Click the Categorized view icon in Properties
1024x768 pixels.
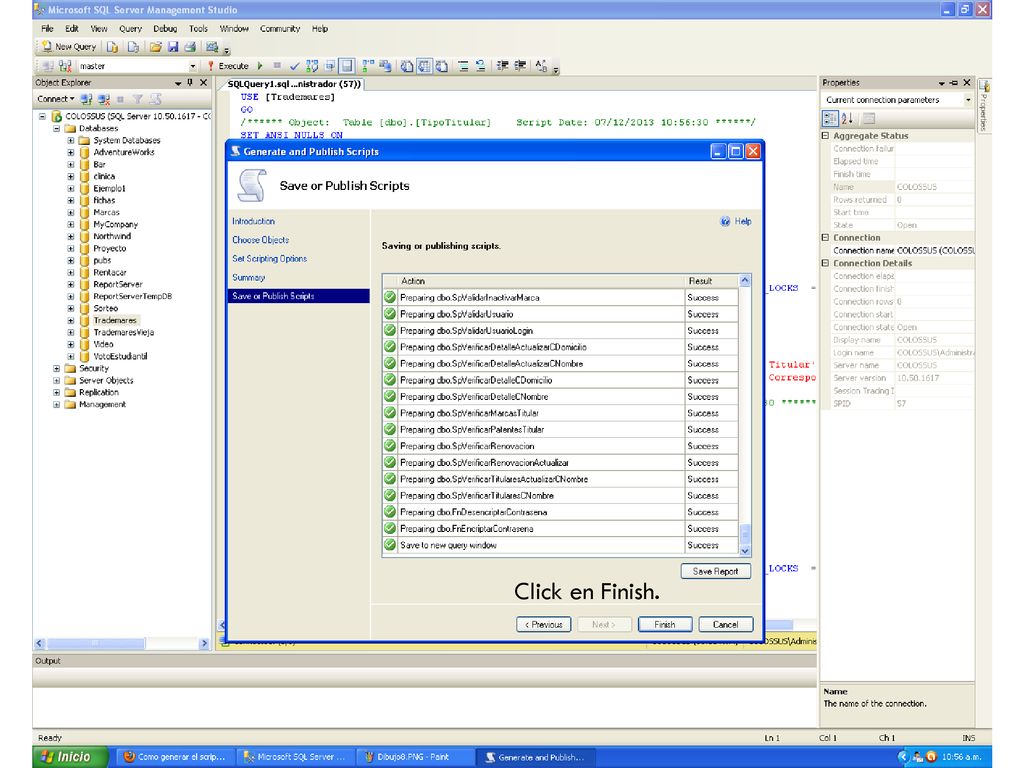830,118
